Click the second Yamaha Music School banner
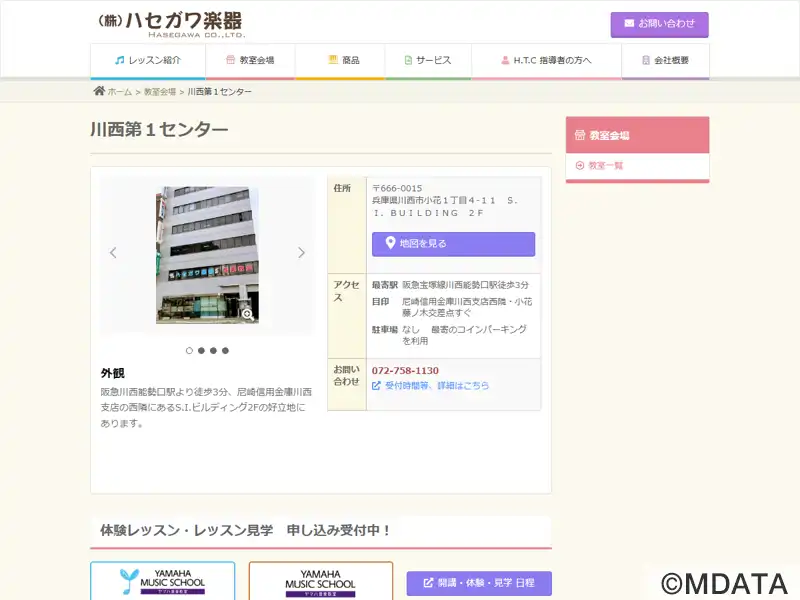The width and height of the screenshot is (800, 600). [320, 582]
